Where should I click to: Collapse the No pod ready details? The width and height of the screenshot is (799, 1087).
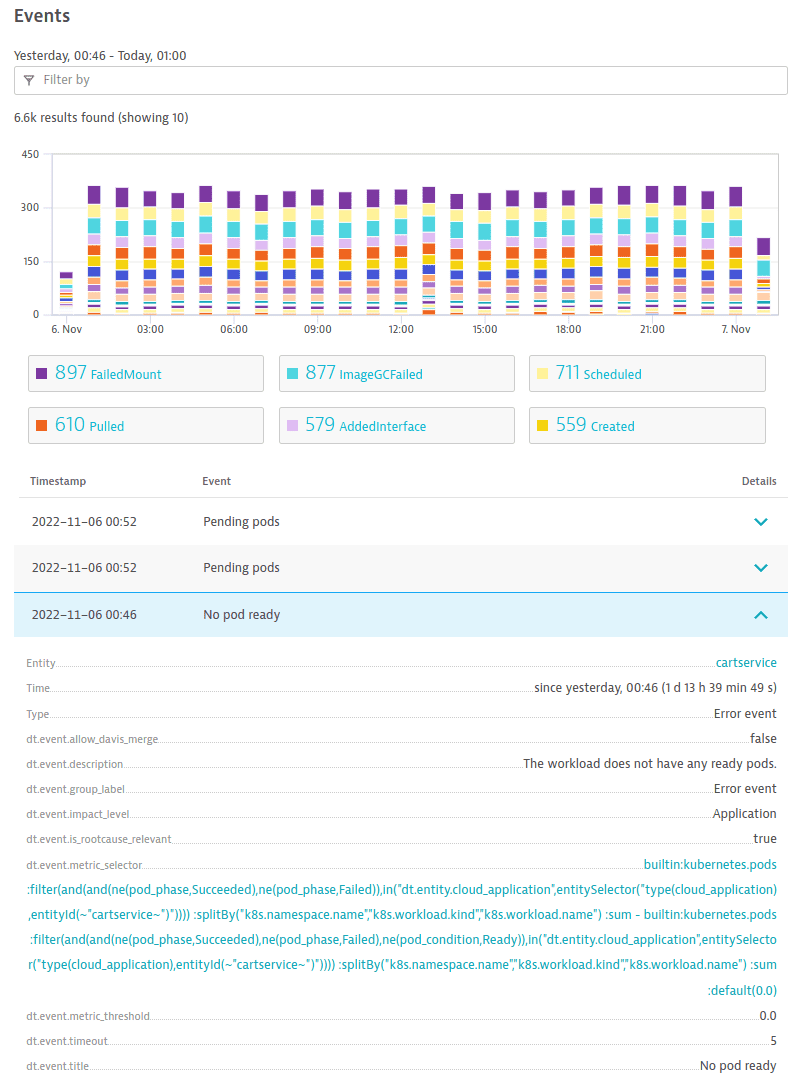coord(760,615)
